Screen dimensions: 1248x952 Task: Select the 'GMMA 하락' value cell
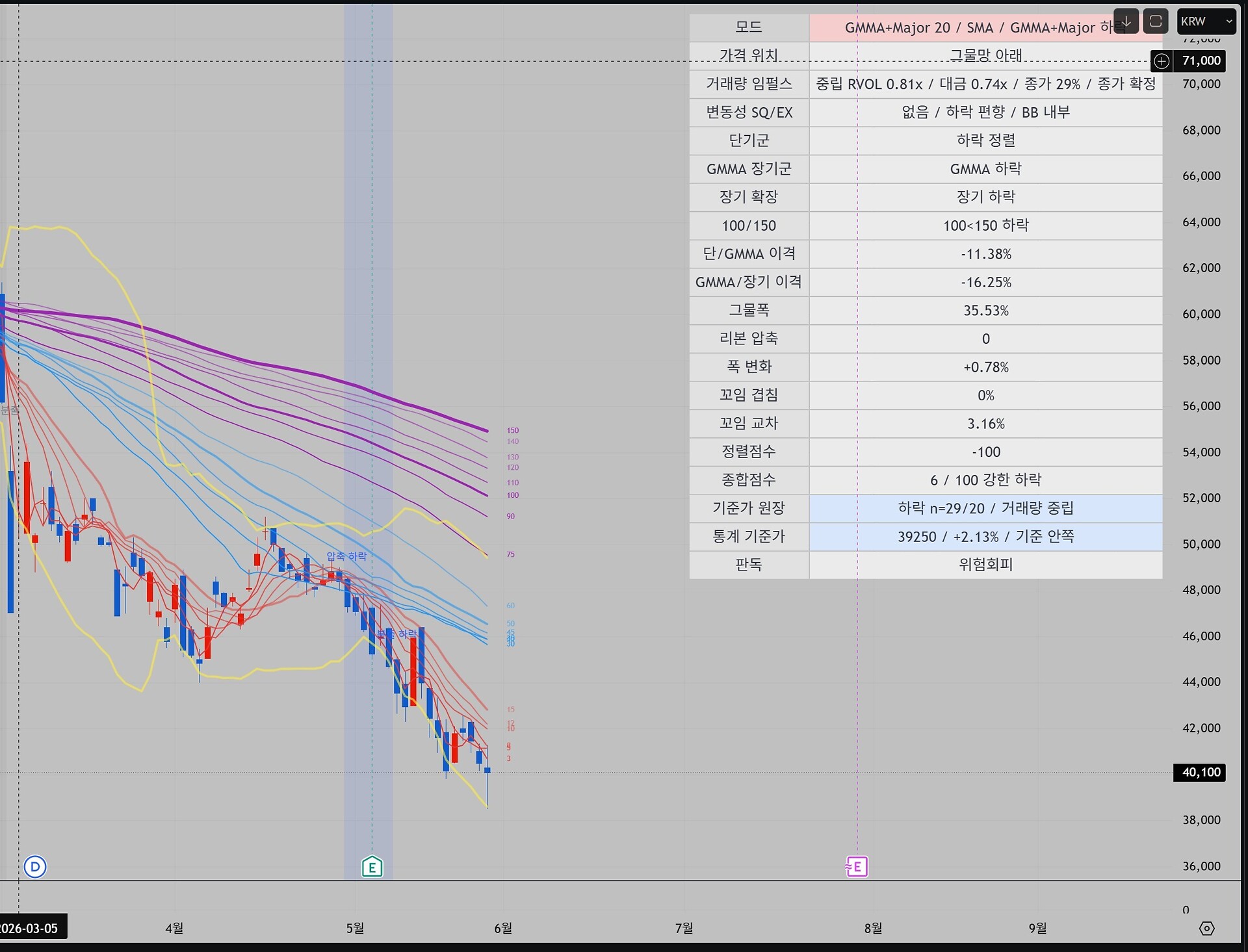point(985,169)
